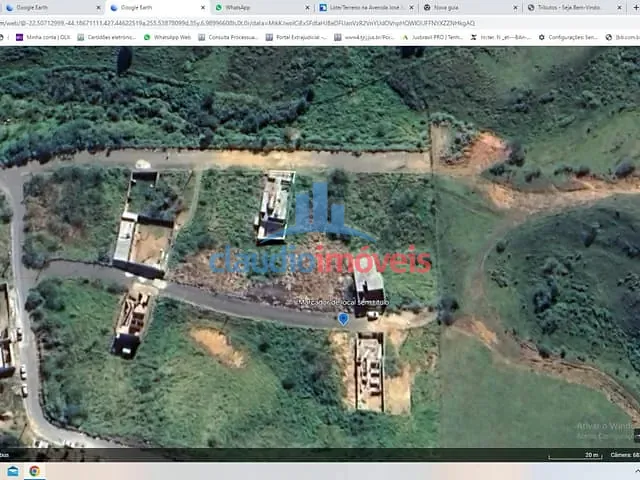Close the Lote/Terreno listing tab
The height and width of the screenshot is (480, 640).
pos(411,7)
